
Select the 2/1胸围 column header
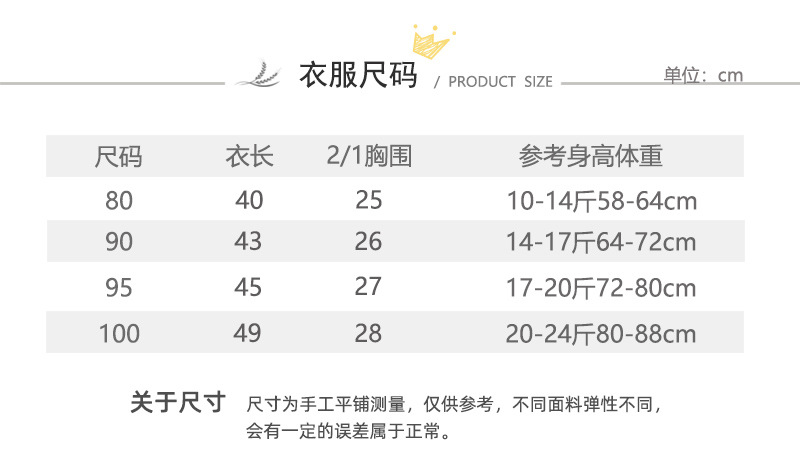[x=369, y=156]
